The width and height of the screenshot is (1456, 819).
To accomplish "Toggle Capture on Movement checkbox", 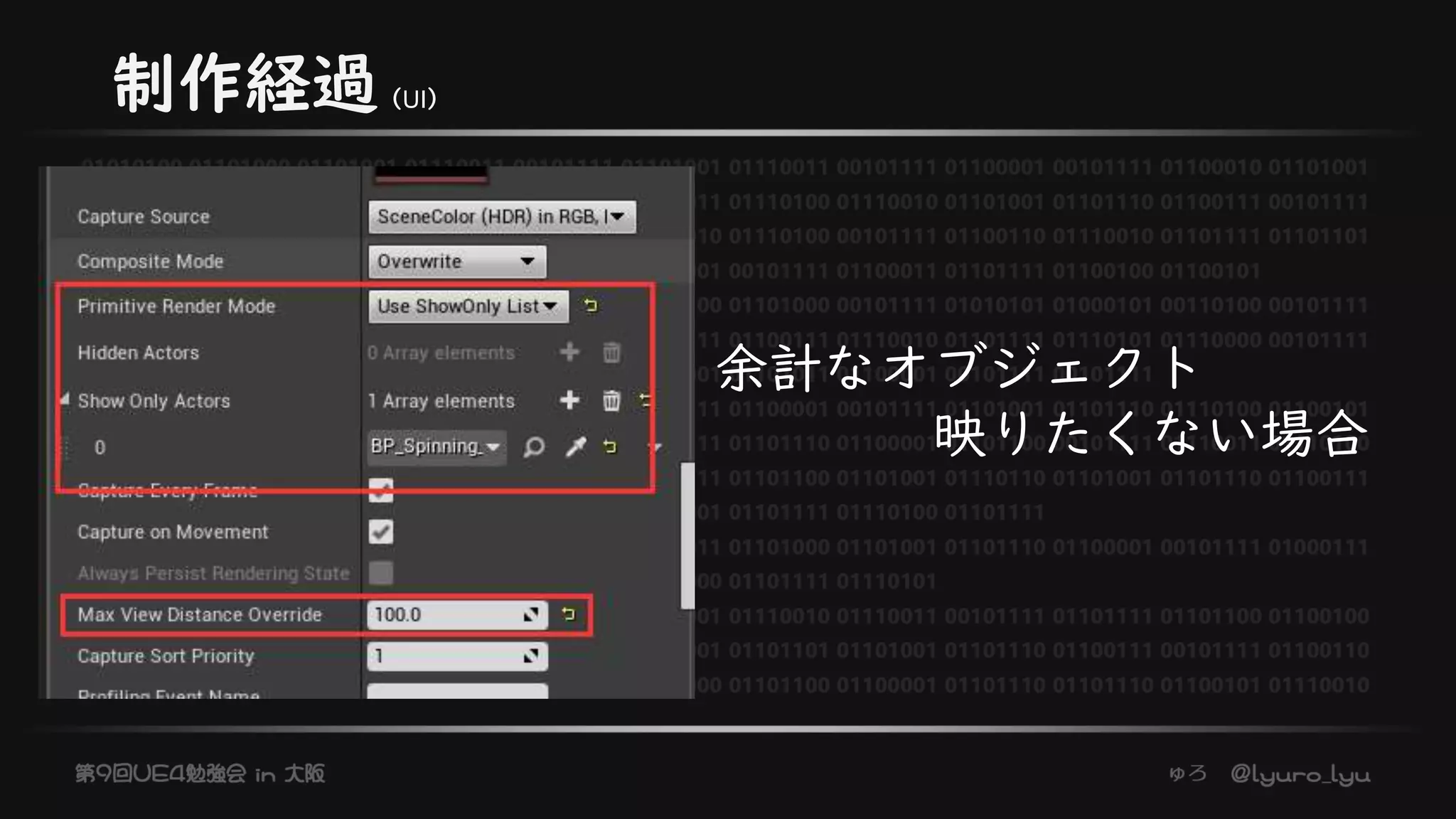I will coord(380,532).
